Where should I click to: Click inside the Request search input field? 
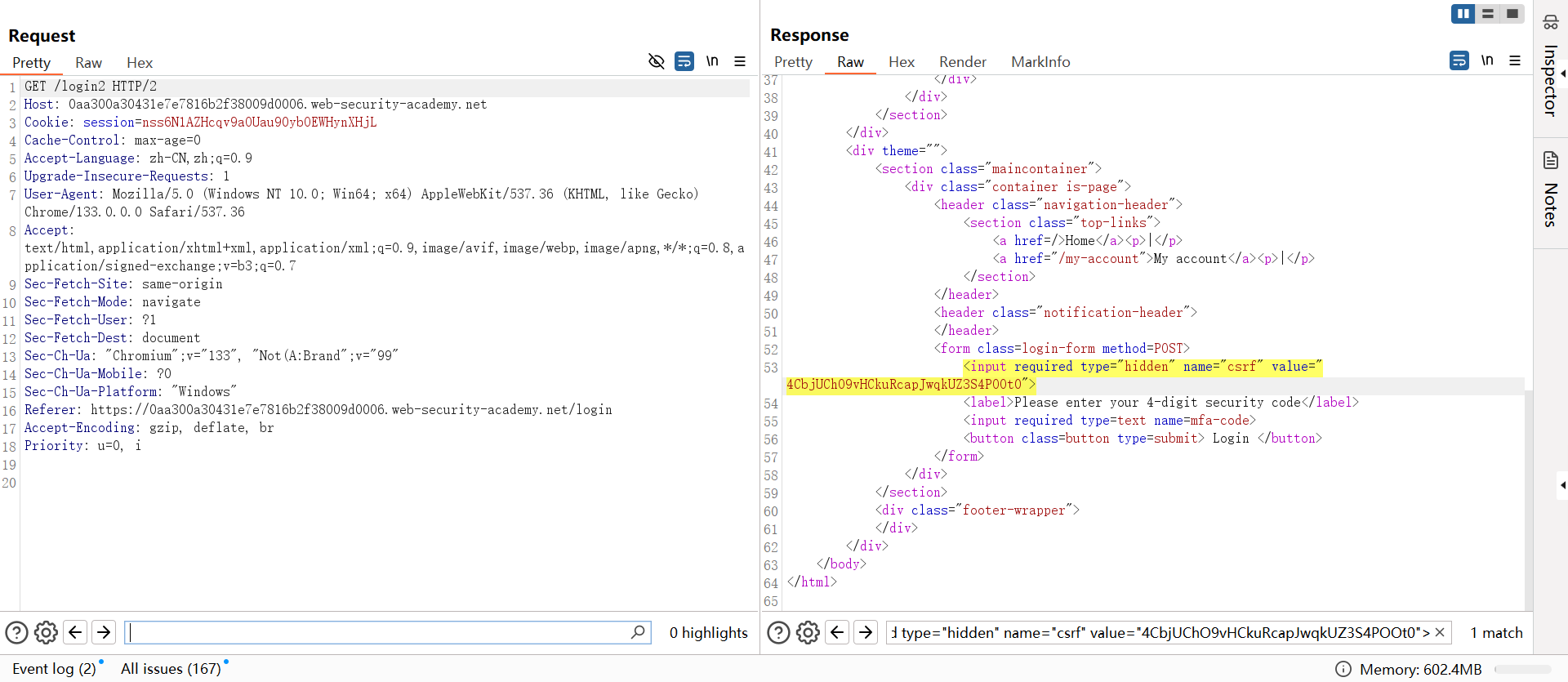tap(376, 632)
